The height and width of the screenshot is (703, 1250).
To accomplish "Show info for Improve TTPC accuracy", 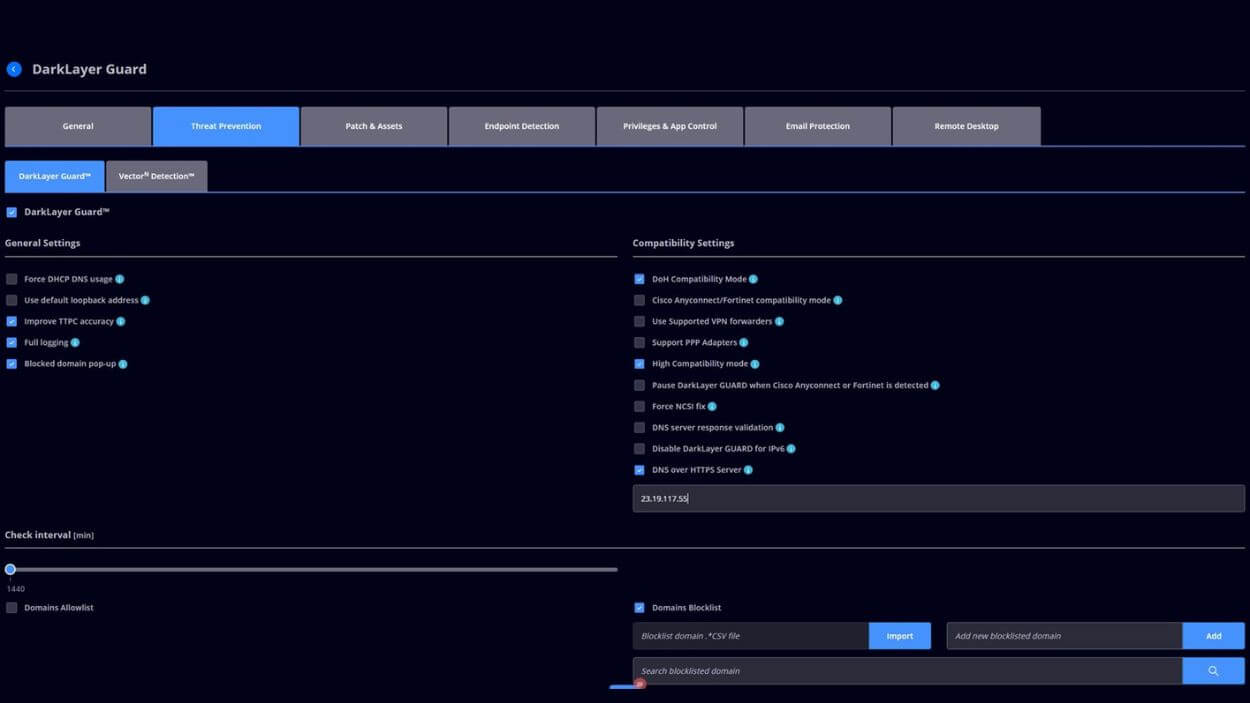I will click(x=121, y=322).
